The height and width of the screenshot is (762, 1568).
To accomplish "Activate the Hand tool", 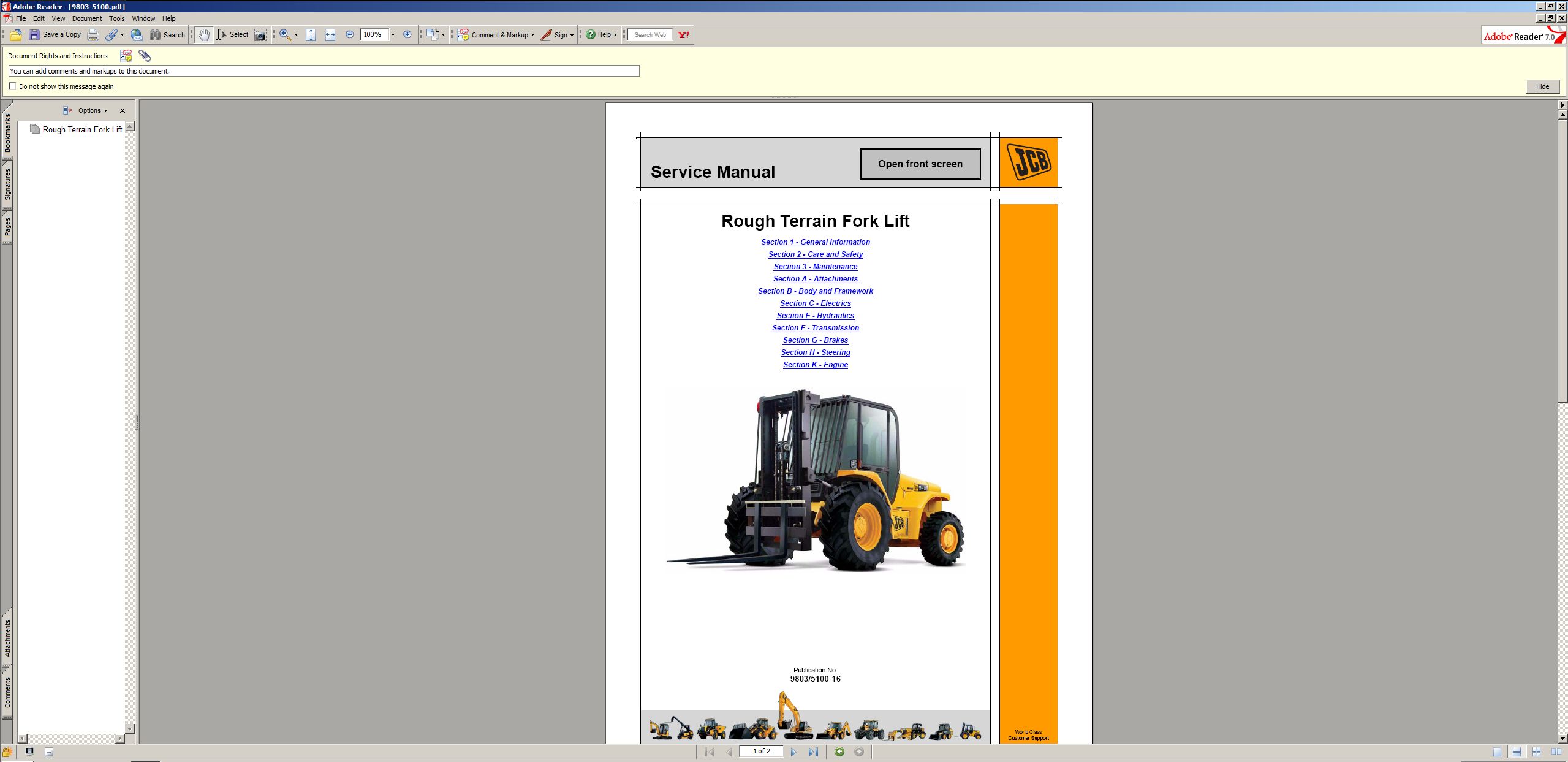I will point(204,35).
